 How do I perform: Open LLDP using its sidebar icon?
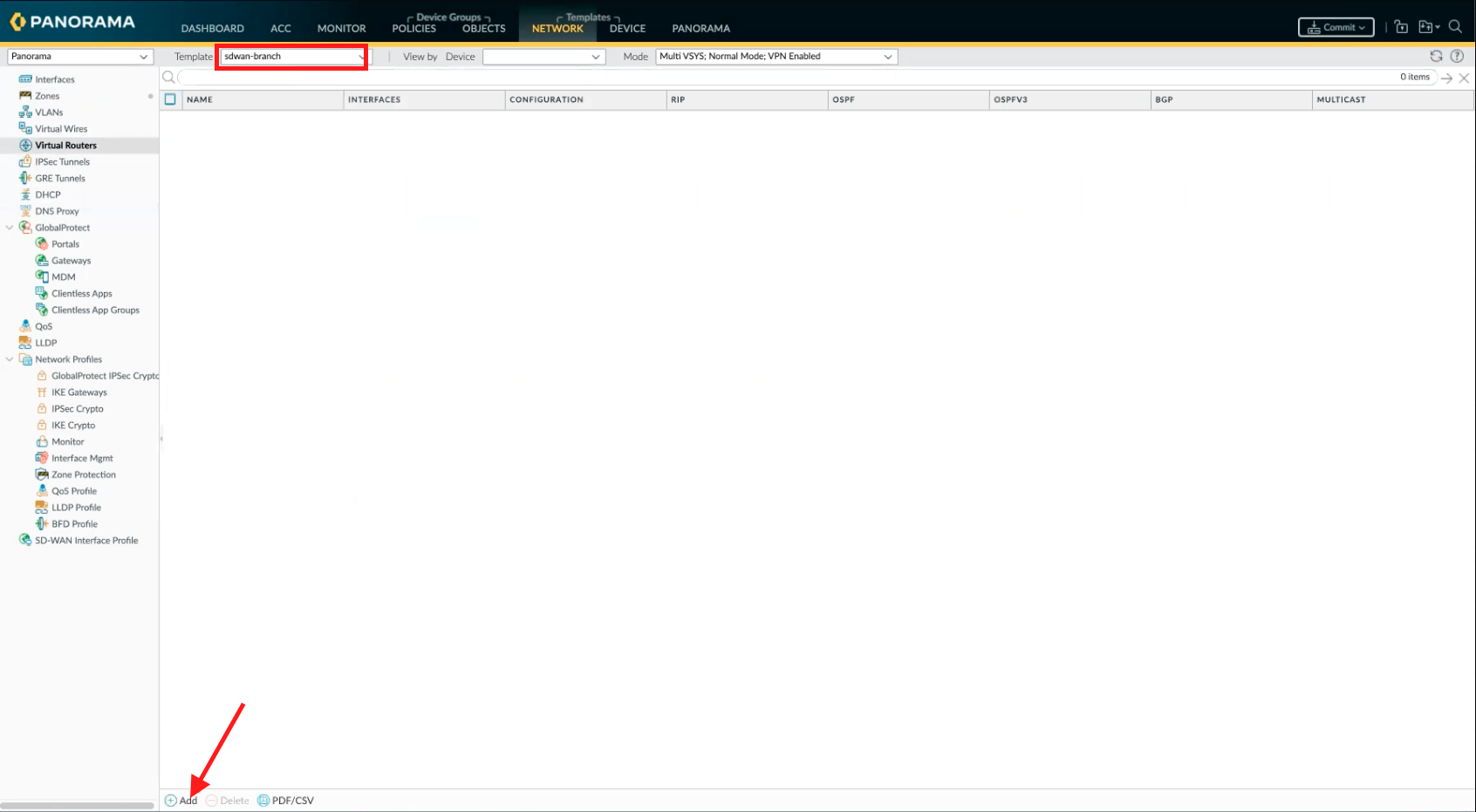click(25, 343)
